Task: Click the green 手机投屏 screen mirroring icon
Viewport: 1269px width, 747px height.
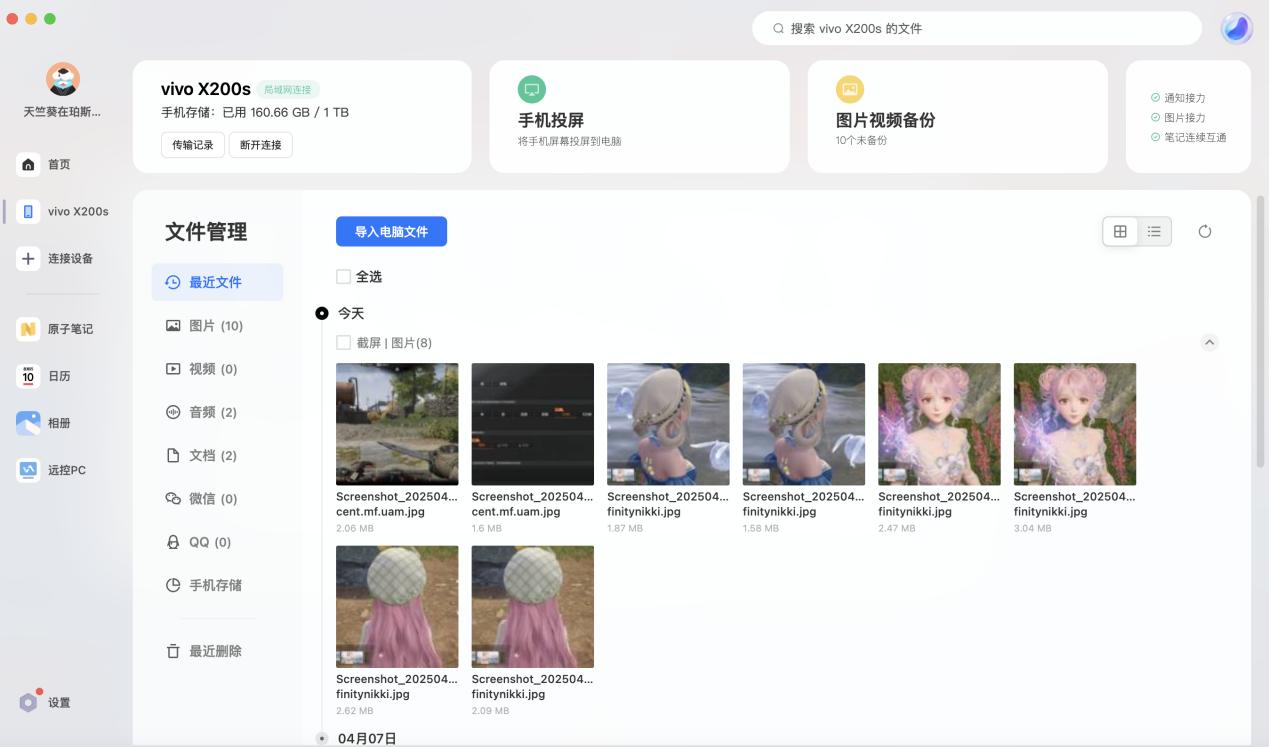Action: tap(532, 89)
